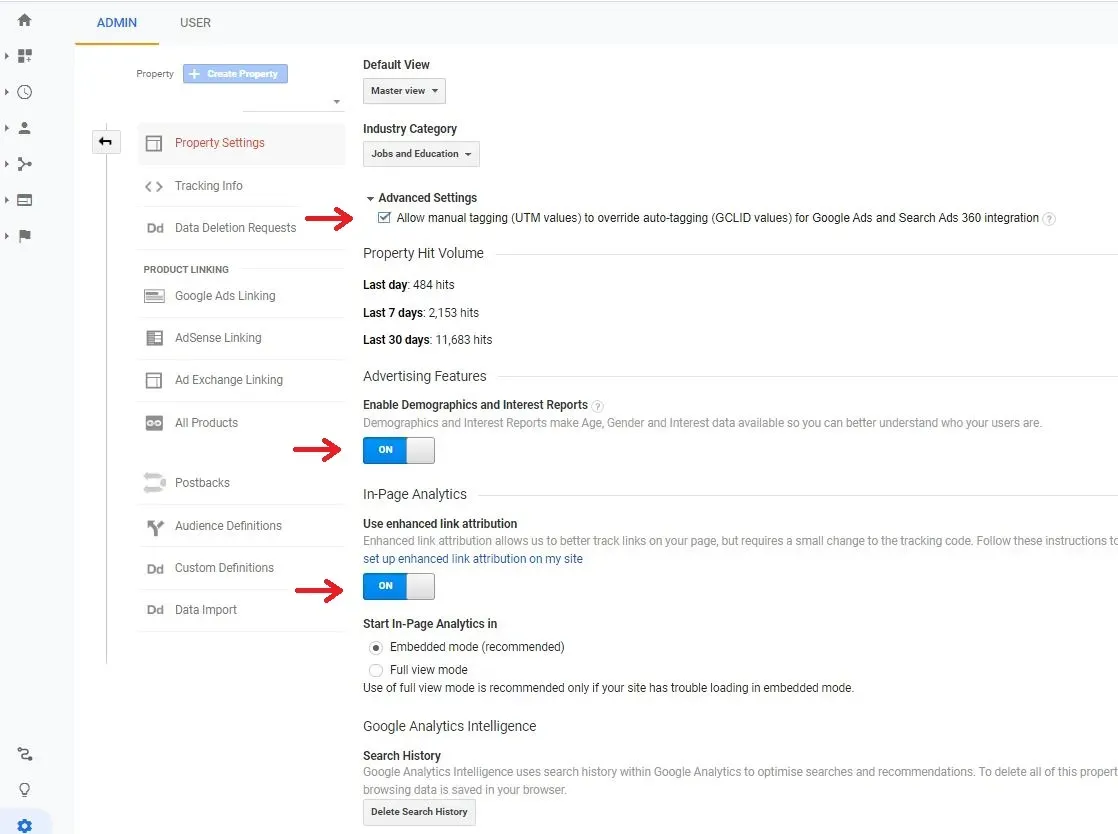
Task: Open the Audience person icon
Action: click(x=24, y=128)
